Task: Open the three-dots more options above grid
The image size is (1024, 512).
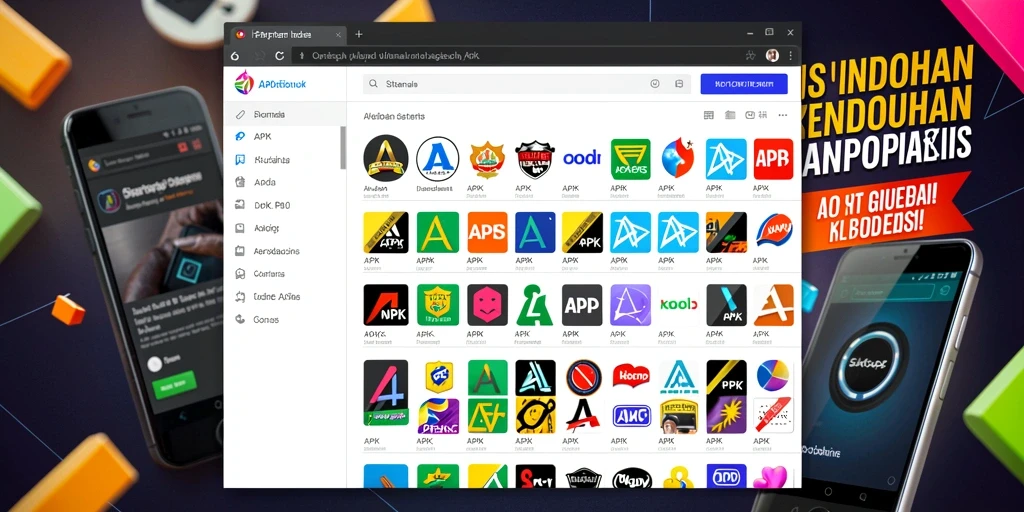Action: pos(782,116)
